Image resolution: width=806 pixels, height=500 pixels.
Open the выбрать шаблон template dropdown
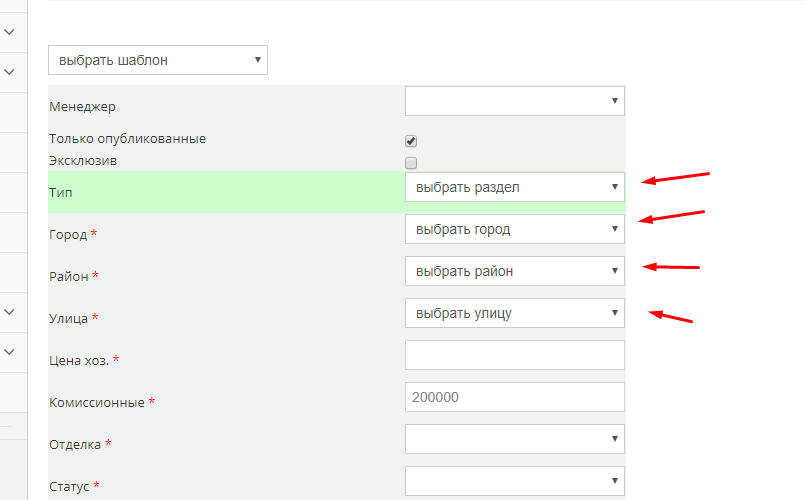[158, 60]
